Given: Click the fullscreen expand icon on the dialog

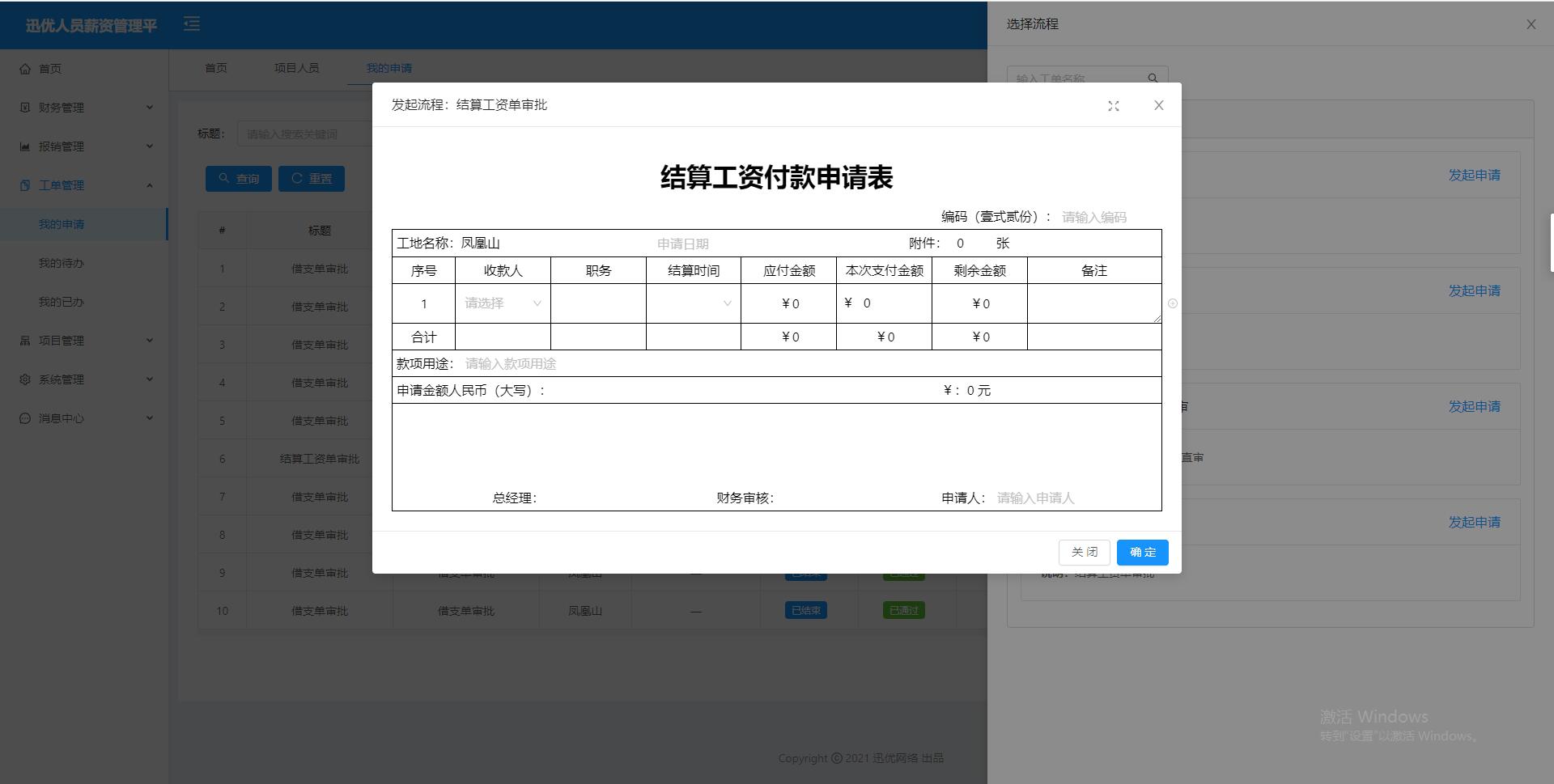Looking at the screenshot, I should click(1114, 105).
